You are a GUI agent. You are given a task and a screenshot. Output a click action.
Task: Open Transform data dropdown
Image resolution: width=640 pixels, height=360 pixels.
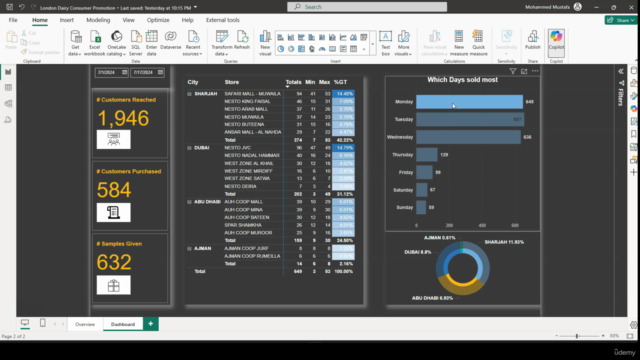tap(222, 42)
